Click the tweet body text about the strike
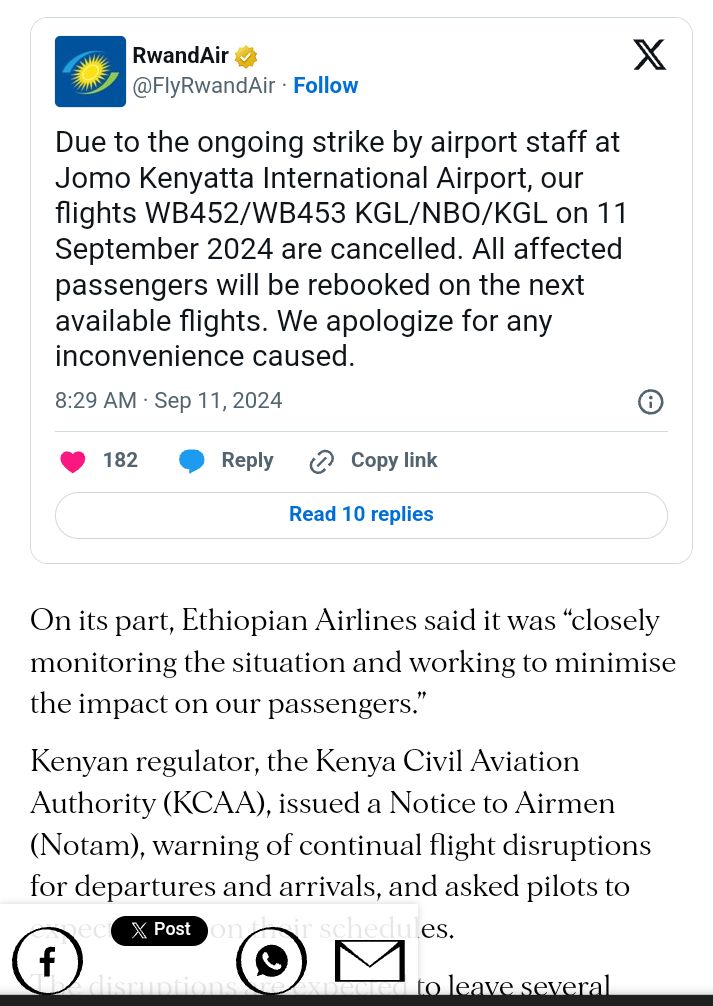This screenshot has height=1006, width=713. click(340, 249)
